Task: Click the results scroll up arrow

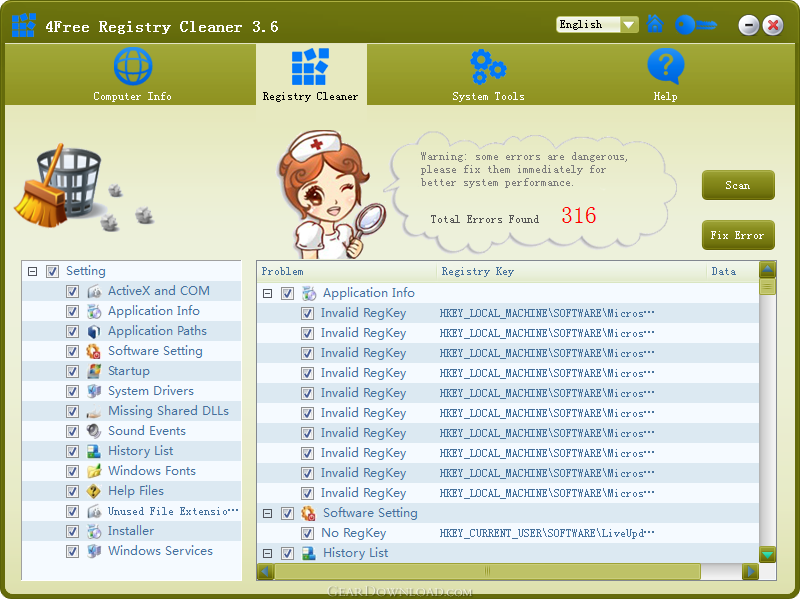Action: [767, 269]
